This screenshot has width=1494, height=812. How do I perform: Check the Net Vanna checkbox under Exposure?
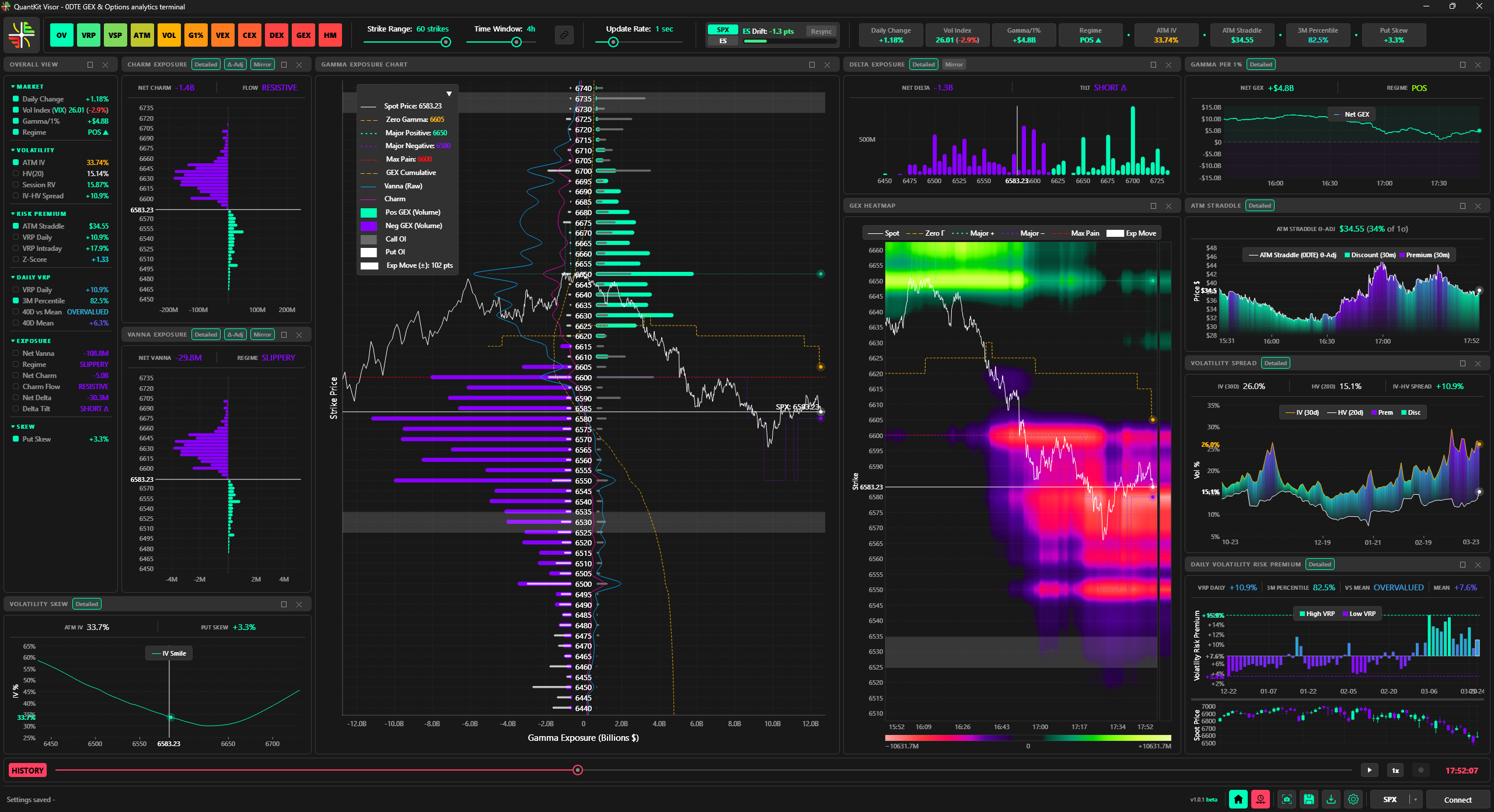16,353
